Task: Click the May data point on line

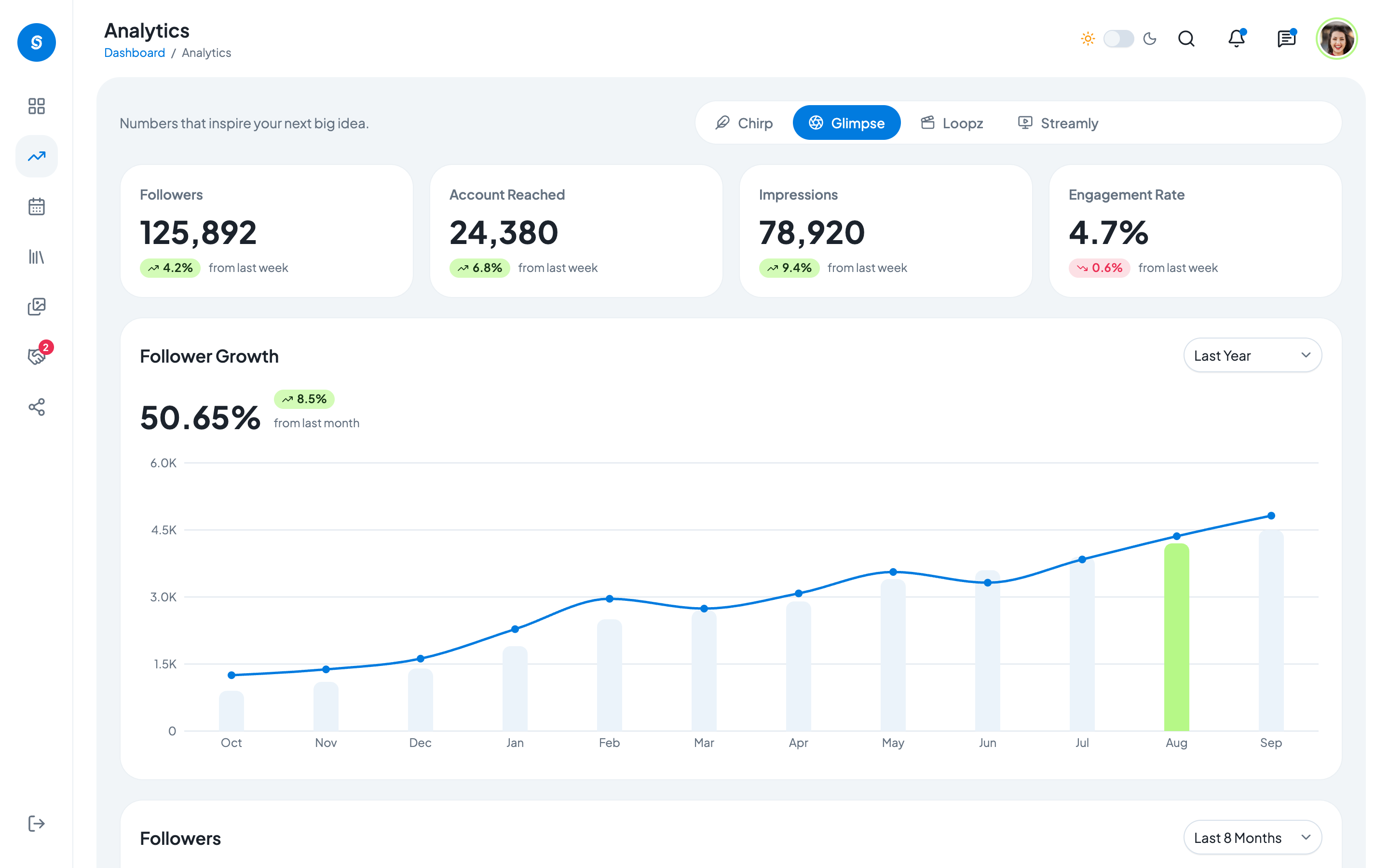Action: 893,572
